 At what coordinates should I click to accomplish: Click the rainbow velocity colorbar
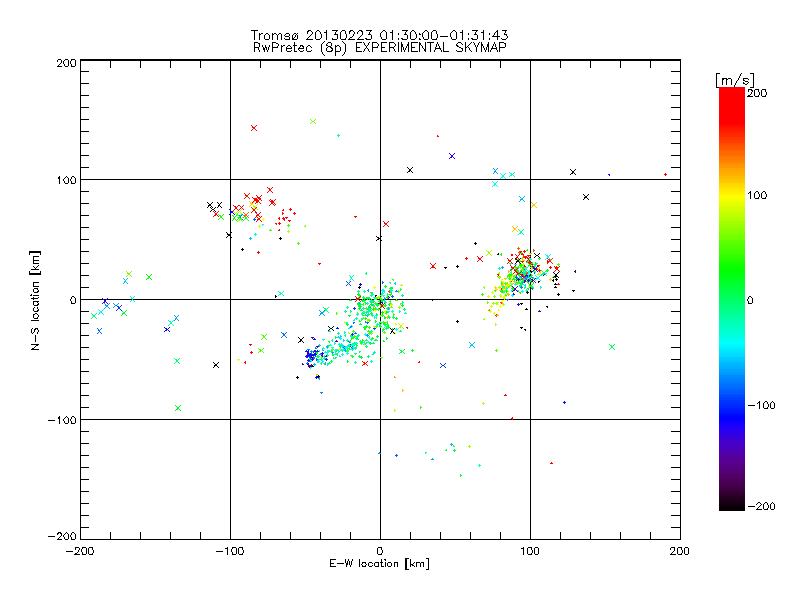point(732,299)
